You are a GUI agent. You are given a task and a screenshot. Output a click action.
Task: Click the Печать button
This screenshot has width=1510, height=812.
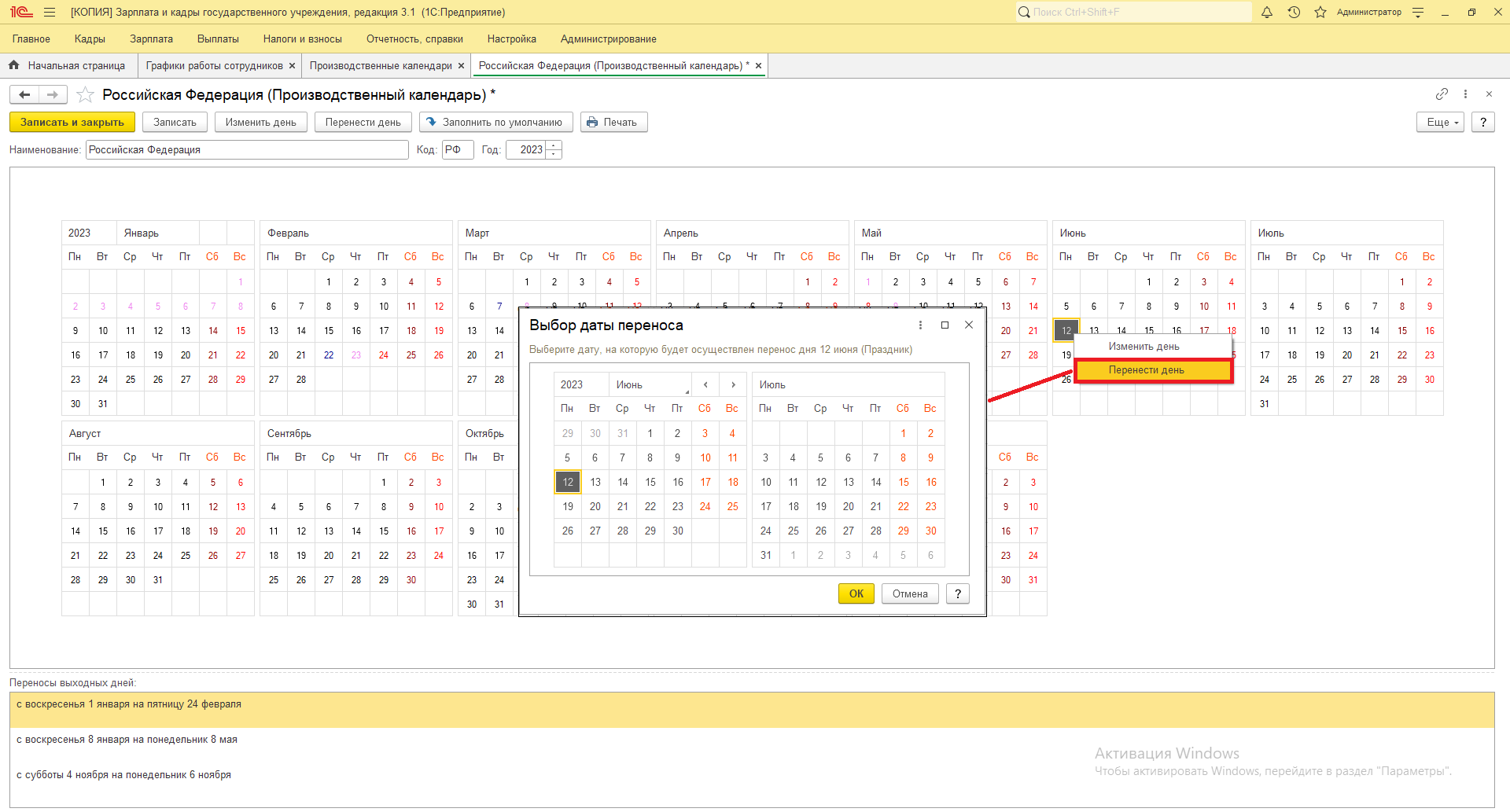[x=613, y=122]
